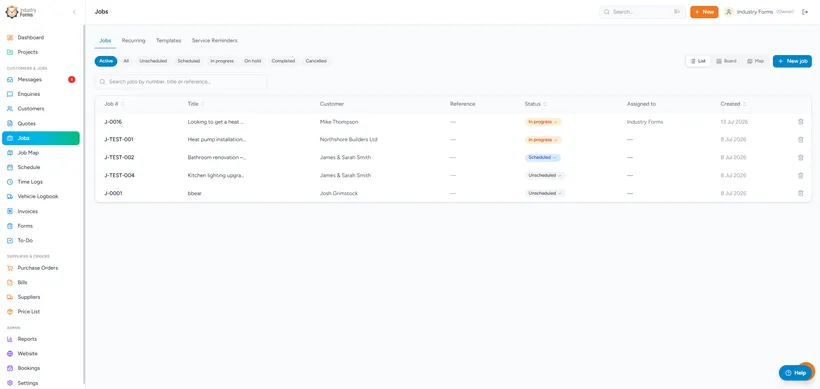Switch to the Templates tab
The height and width of the screenshot is (389, 820).
pyautogui.click(x=168, y=40)
